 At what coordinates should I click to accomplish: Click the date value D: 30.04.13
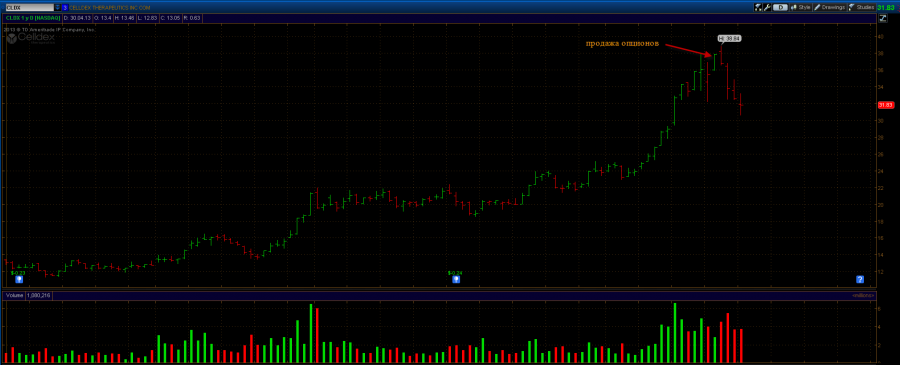(77, 18)
